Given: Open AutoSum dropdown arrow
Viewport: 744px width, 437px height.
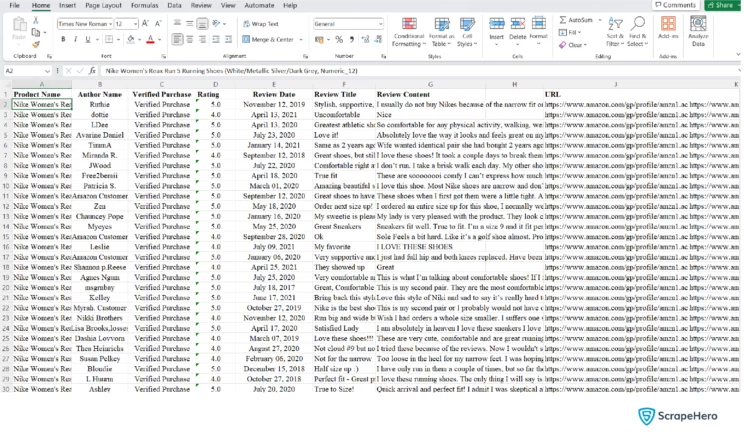Looking at the screenshot, I should (x=600, y=20).
